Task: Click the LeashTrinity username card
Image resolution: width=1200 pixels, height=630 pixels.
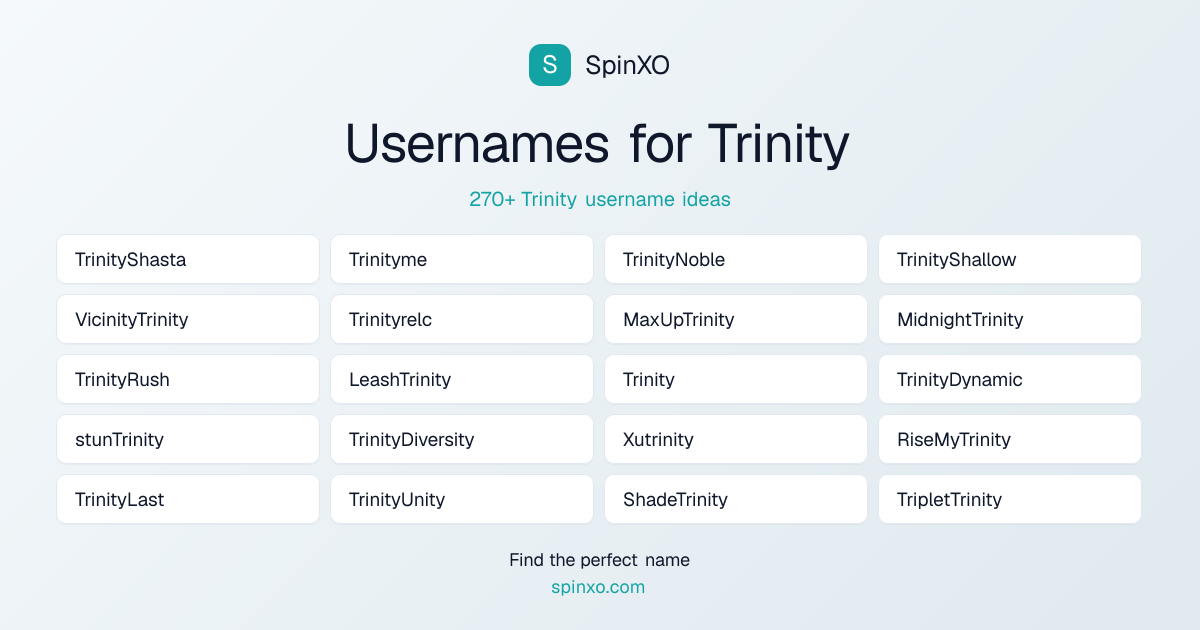Action: pos(462,379)
